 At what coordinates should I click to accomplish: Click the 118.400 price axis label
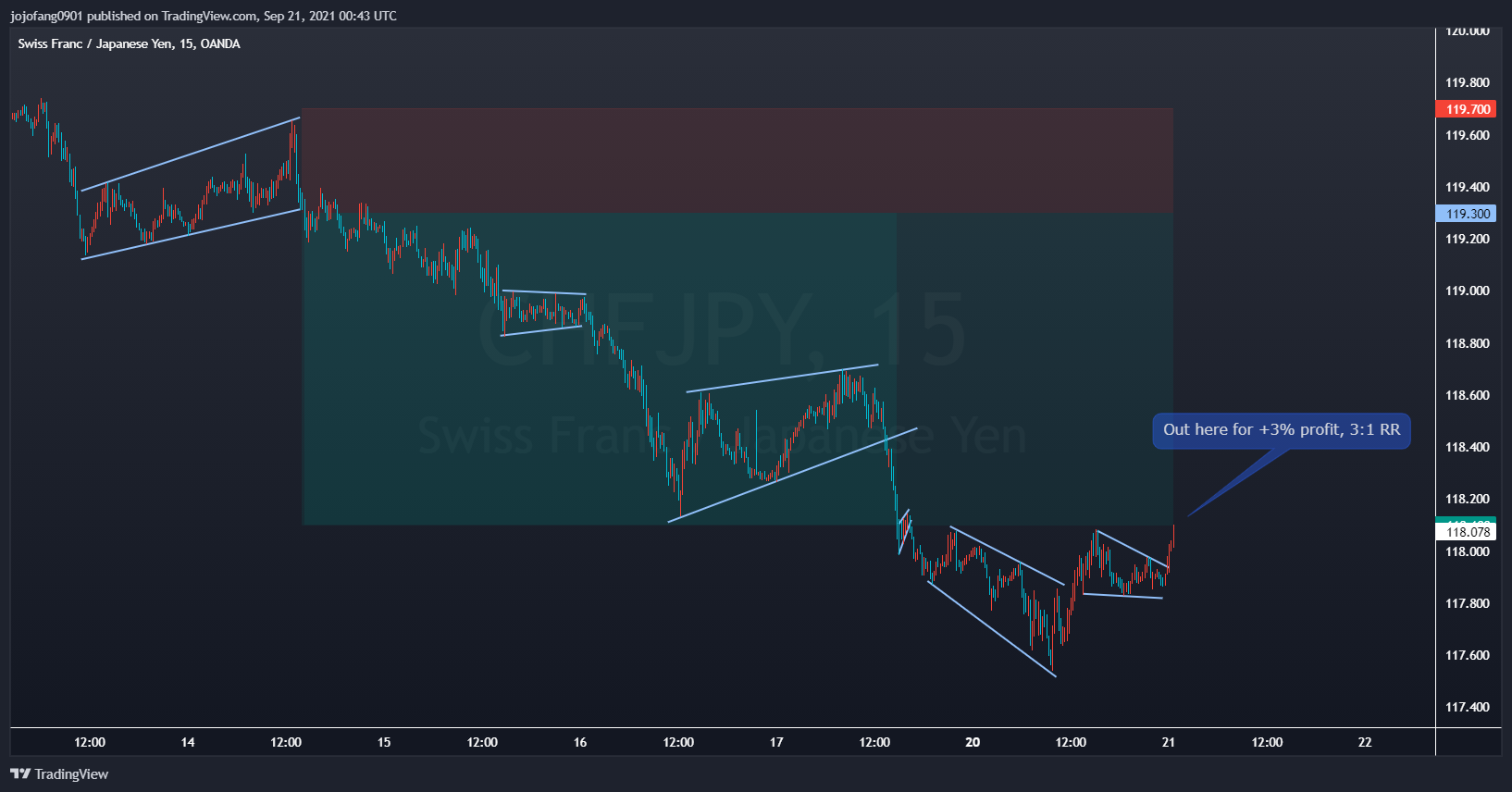coord(1468,447)
